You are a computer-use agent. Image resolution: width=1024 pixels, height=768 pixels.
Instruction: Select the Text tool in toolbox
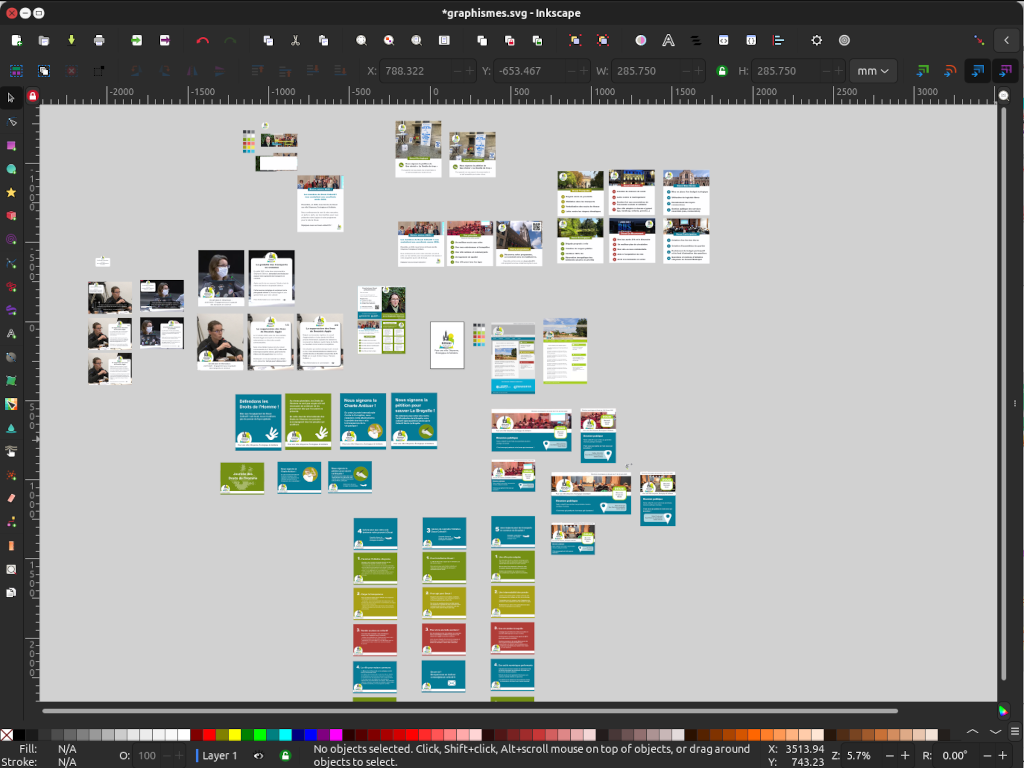[11, 333]
